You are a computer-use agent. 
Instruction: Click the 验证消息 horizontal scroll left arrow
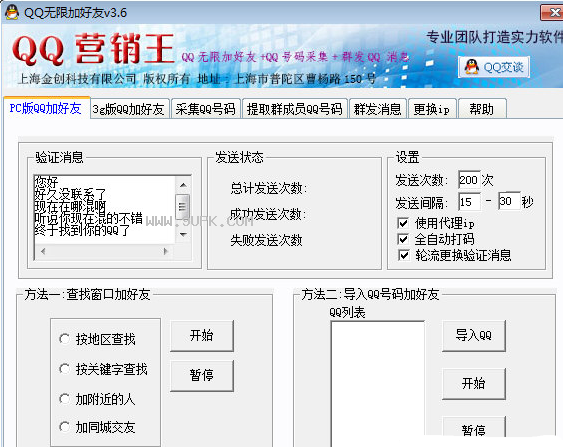point(43,251)
